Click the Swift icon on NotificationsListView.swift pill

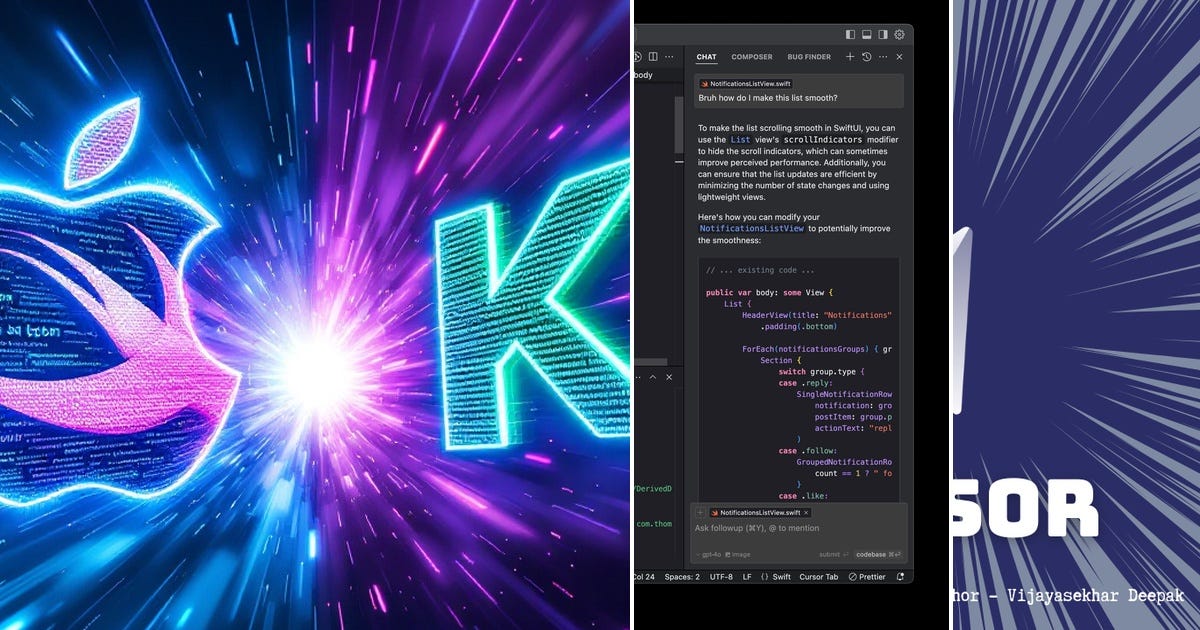pyautogui.click(x=714, y=512)
